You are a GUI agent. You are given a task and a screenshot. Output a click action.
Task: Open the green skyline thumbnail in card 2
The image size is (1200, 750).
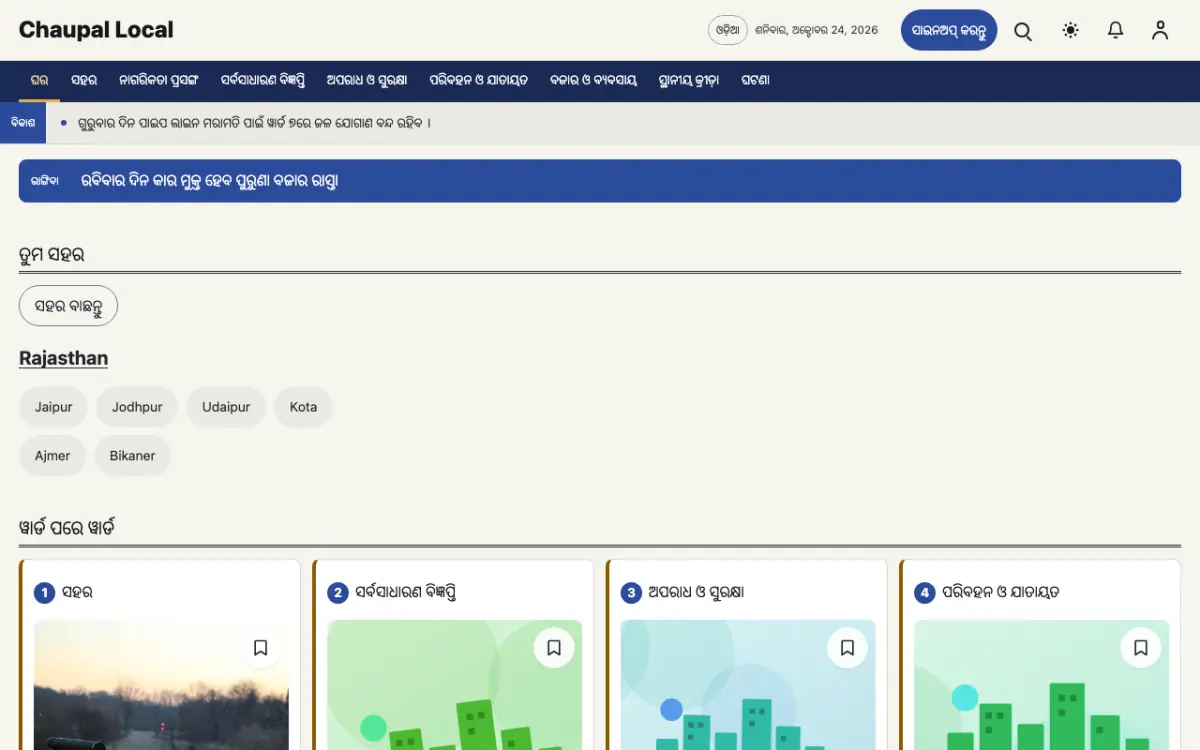click(455, 685)
